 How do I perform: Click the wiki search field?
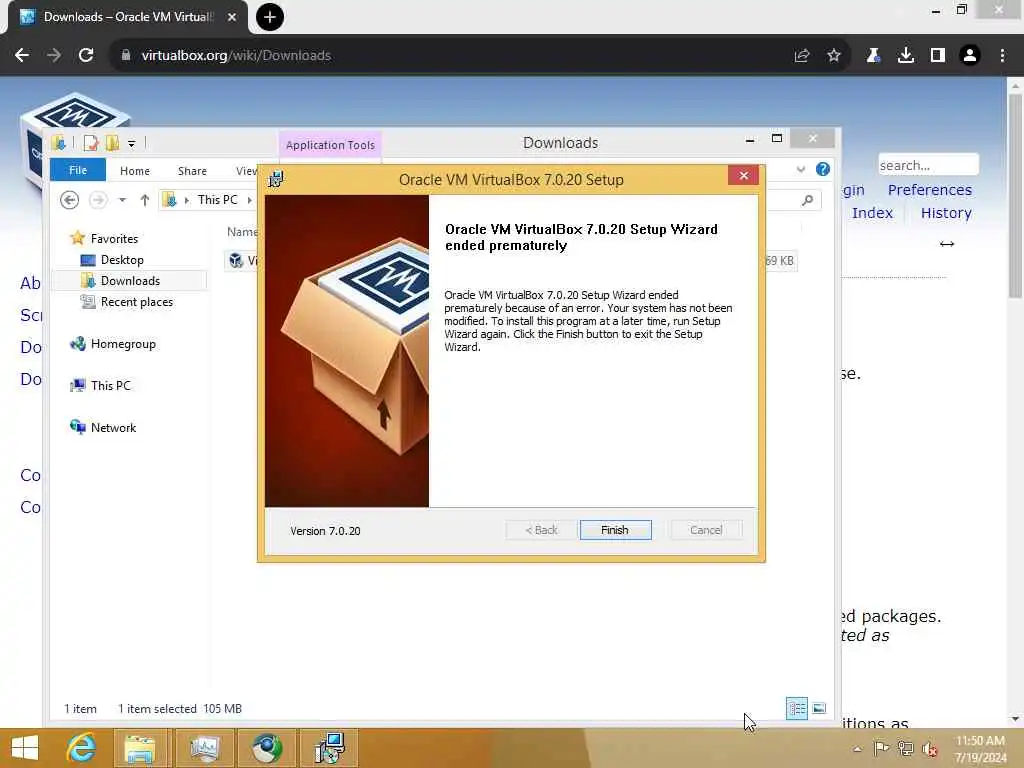click(x=928, y=165)
